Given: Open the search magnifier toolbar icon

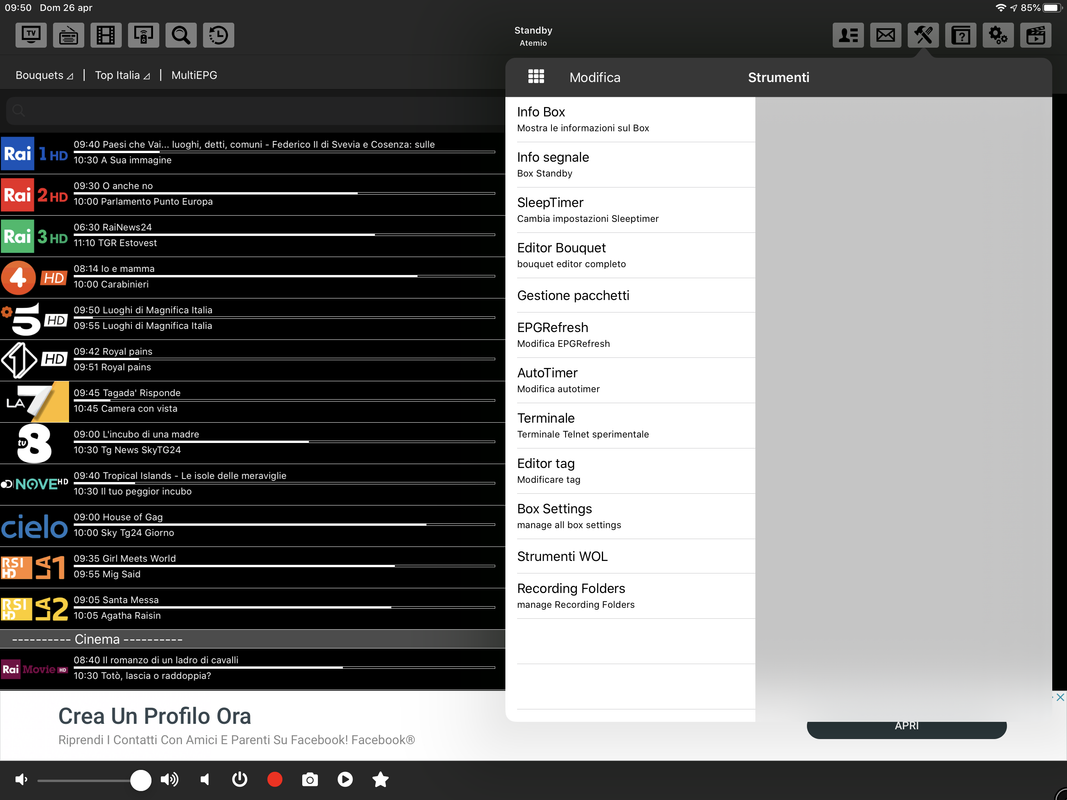Looking at the screenshot, I should [181, 35].
